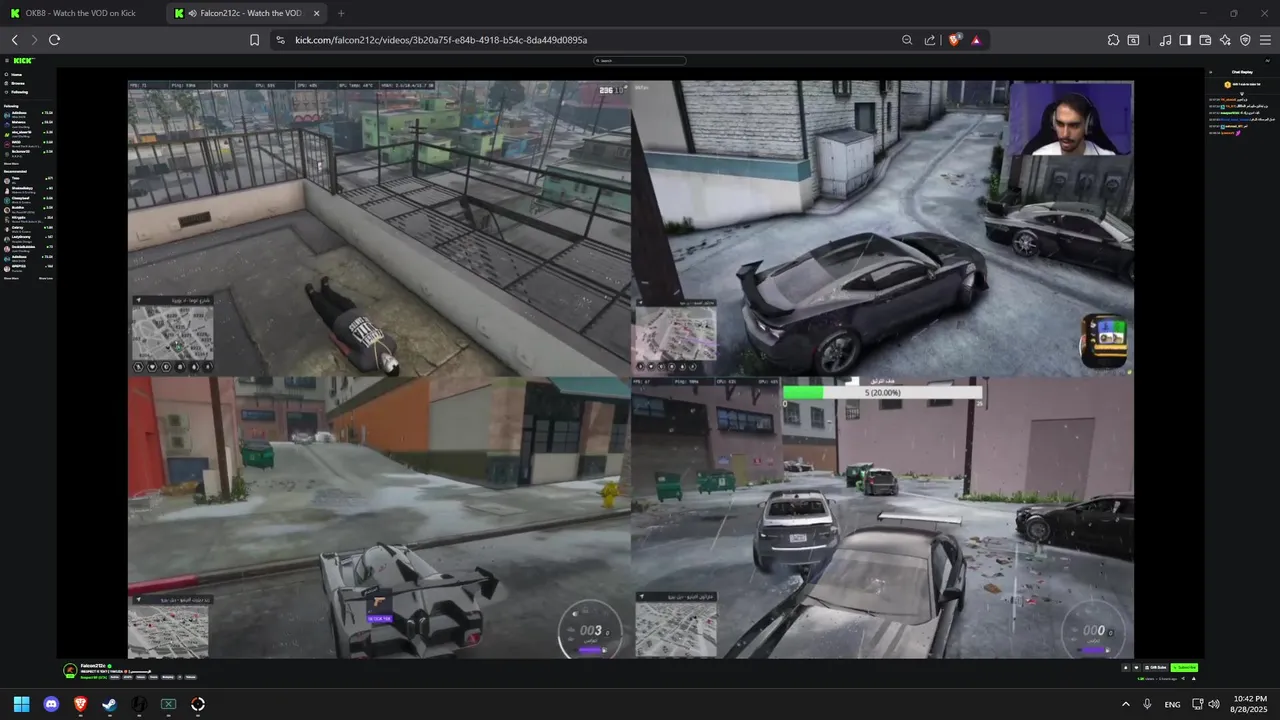Toggle Kick sidebar hamburger menu
1280x720 pixels.
pos(7,61)
